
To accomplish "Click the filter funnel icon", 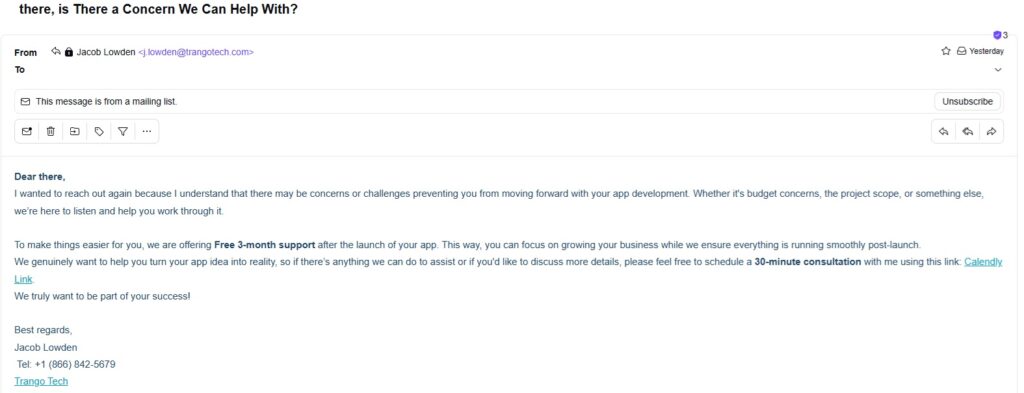I will [x=123, y=131].
